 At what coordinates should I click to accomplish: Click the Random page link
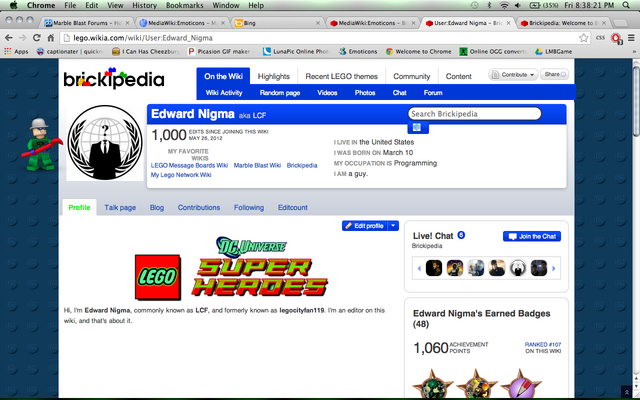(x=280, y=93)
